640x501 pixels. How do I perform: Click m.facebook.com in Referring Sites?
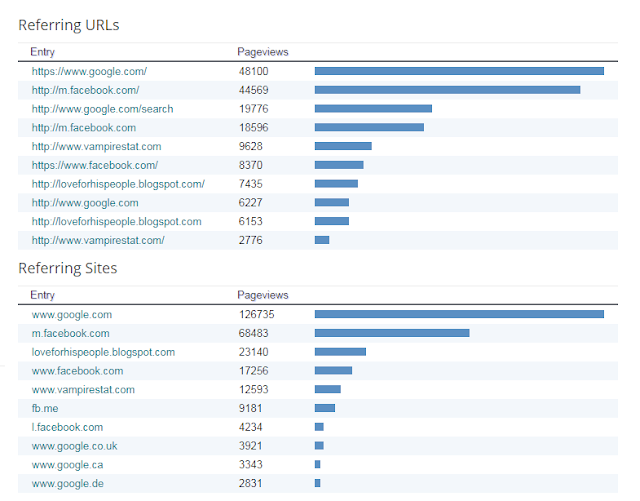pyautogui.click(x=71, y=334)
